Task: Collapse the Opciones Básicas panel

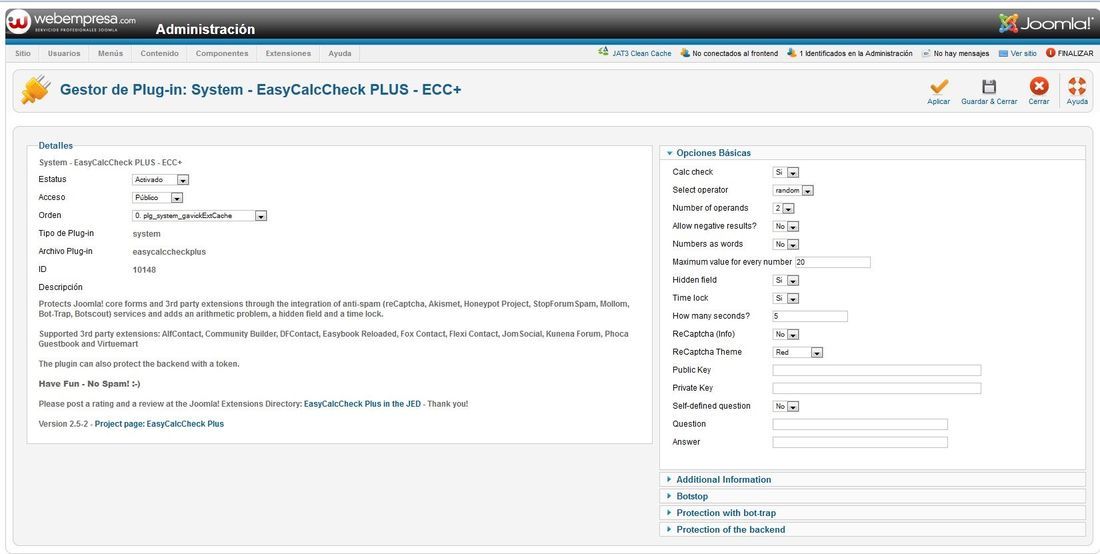Action: coord(872,153)
